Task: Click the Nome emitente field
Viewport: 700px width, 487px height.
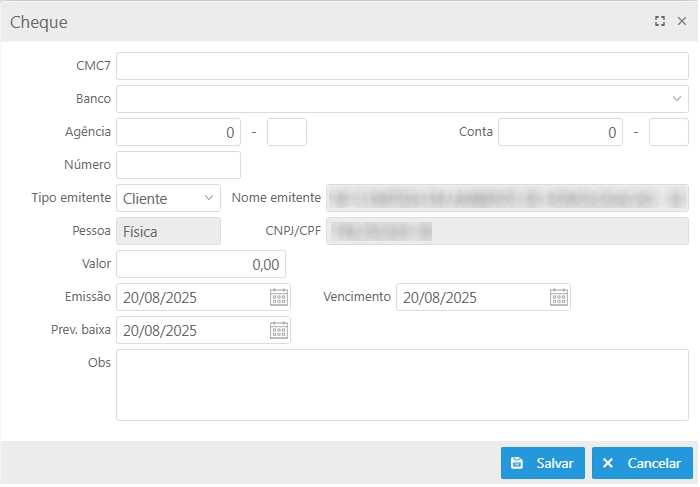Action: pyautogui.click(x=507, y=198)
